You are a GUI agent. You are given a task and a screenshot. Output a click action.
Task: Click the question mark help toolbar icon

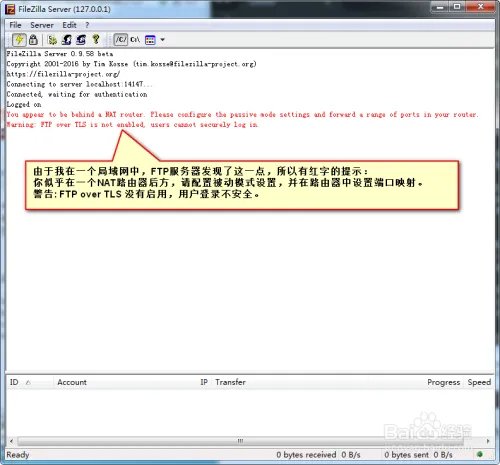(96, 39)
